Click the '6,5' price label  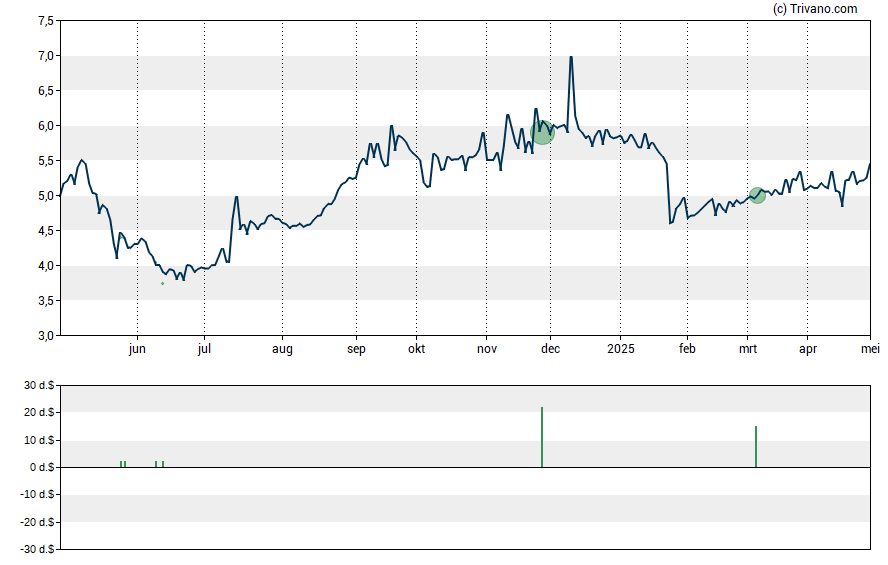click(x=46, y=91)
